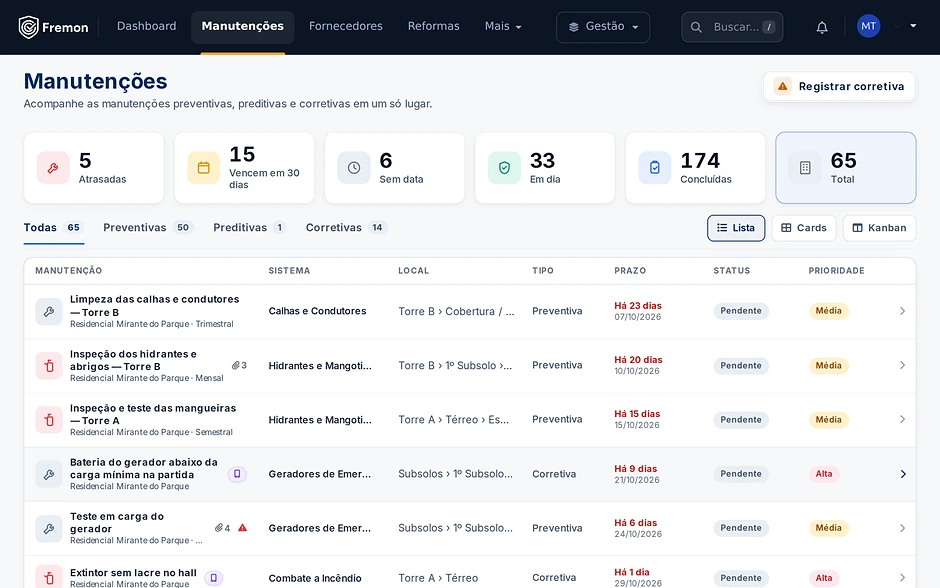Open notifications bell
Viewport: 940px width, 588px height.
[x=822, y=27]
